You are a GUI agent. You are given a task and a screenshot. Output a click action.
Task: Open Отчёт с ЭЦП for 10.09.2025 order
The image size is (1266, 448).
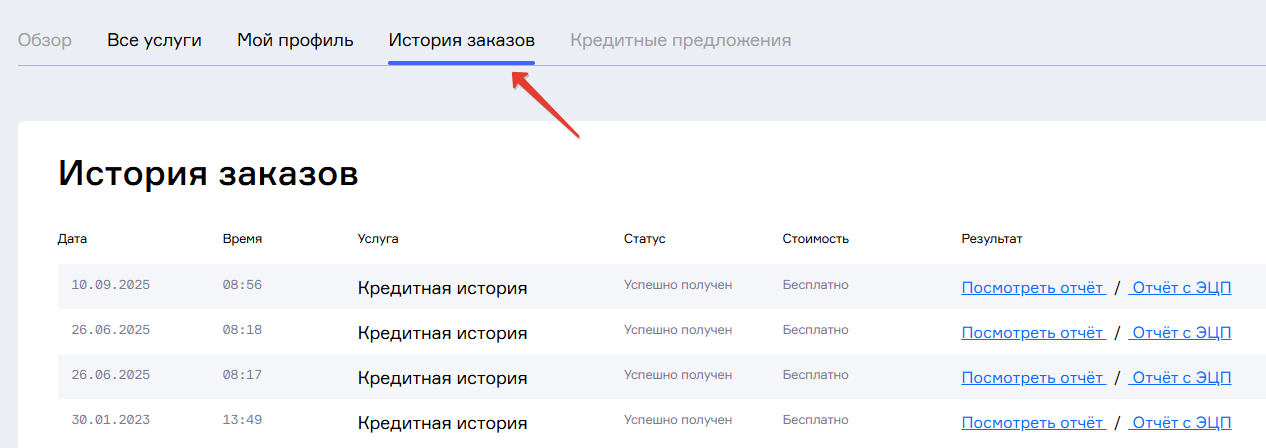point(1180,288)
